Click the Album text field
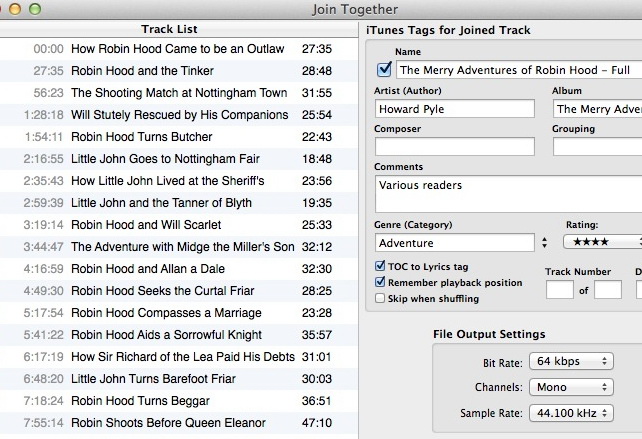The image size is (642, 439). (x=596, y=108)
